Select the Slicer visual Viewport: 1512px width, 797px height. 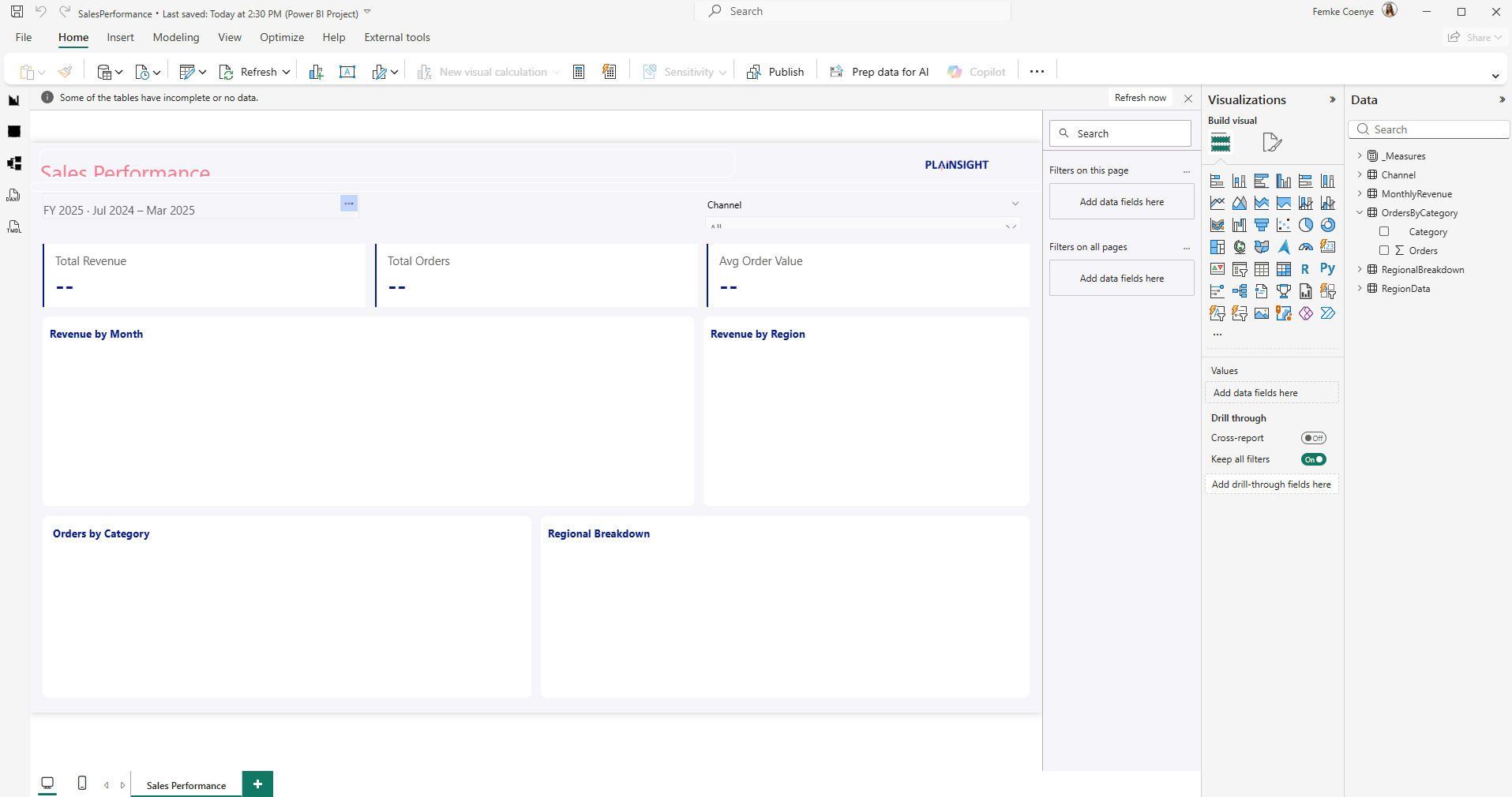(1240, 269)
